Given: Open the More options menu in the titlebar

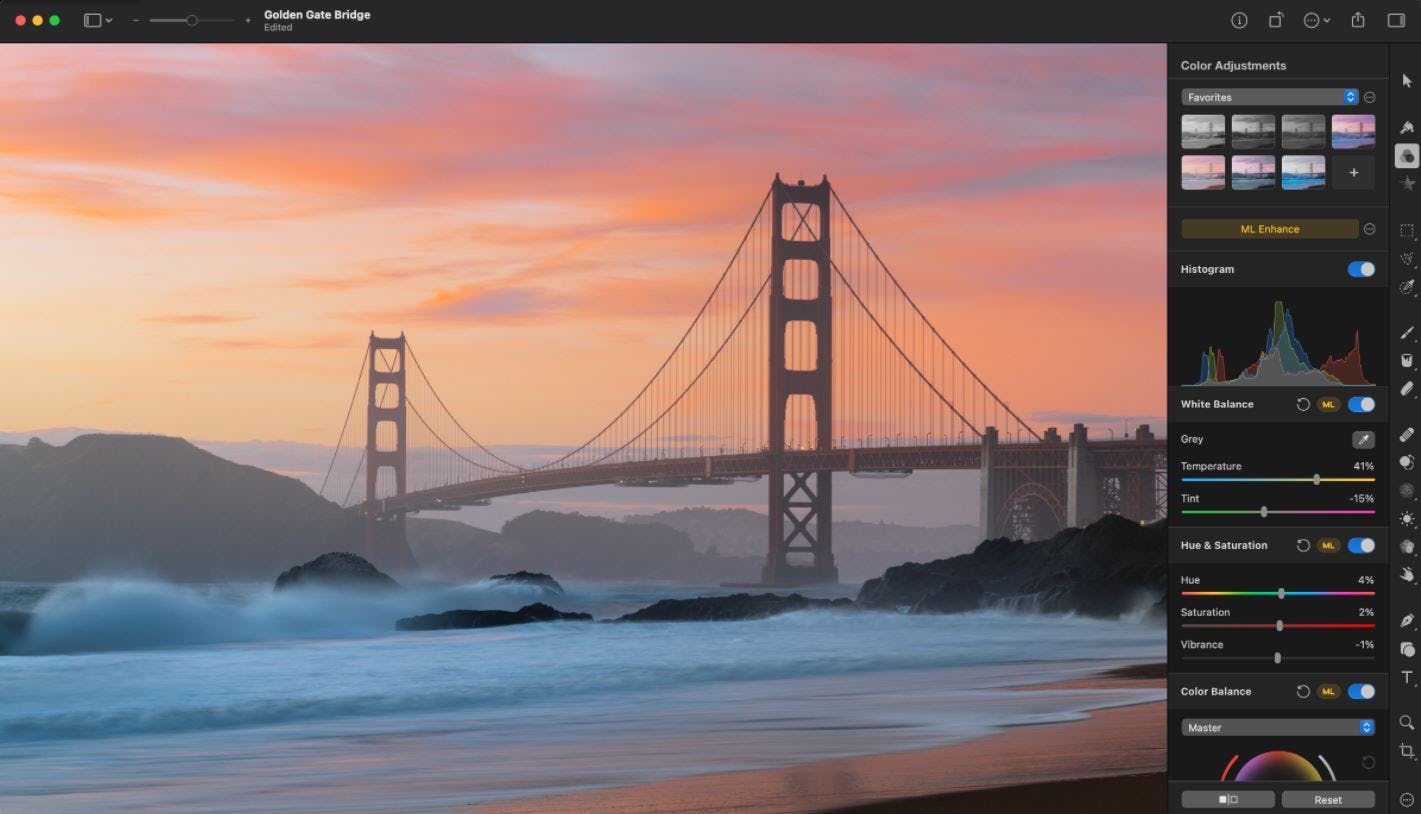Looking at the screenshot, I should pyautogui.click(x=1313, y=20).
